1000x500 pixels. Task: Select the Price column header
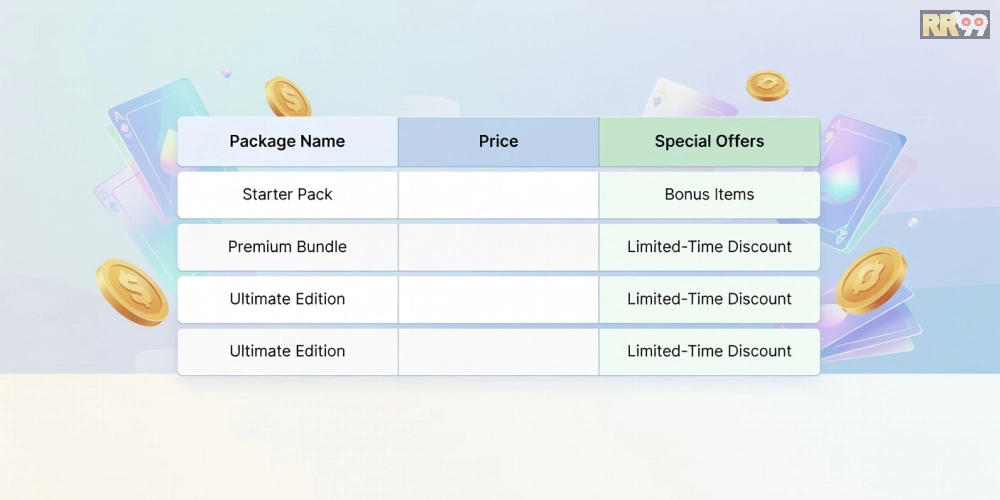pos(498,142)
